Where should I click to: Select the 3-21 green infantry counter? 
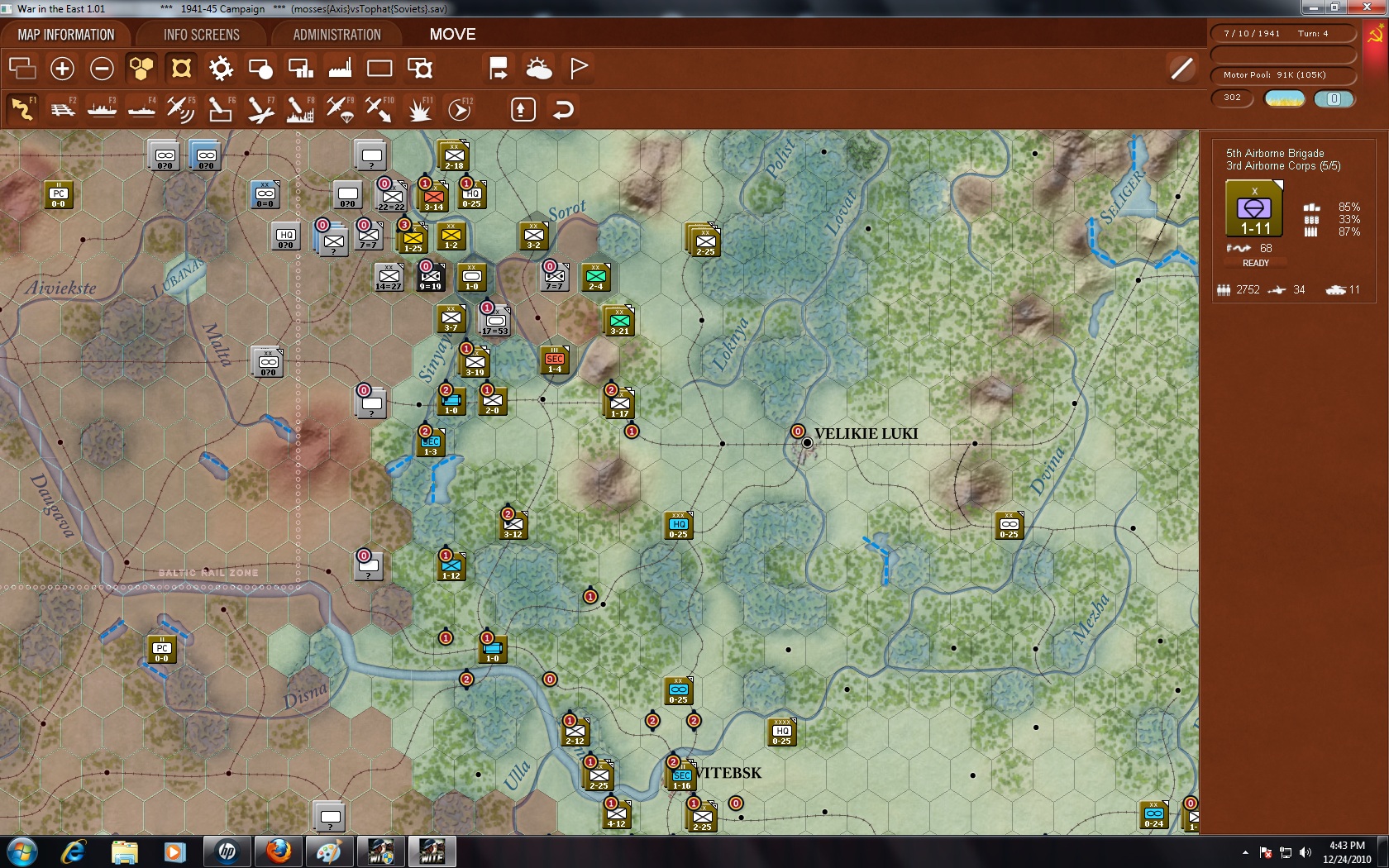click(x=619, y=321)
